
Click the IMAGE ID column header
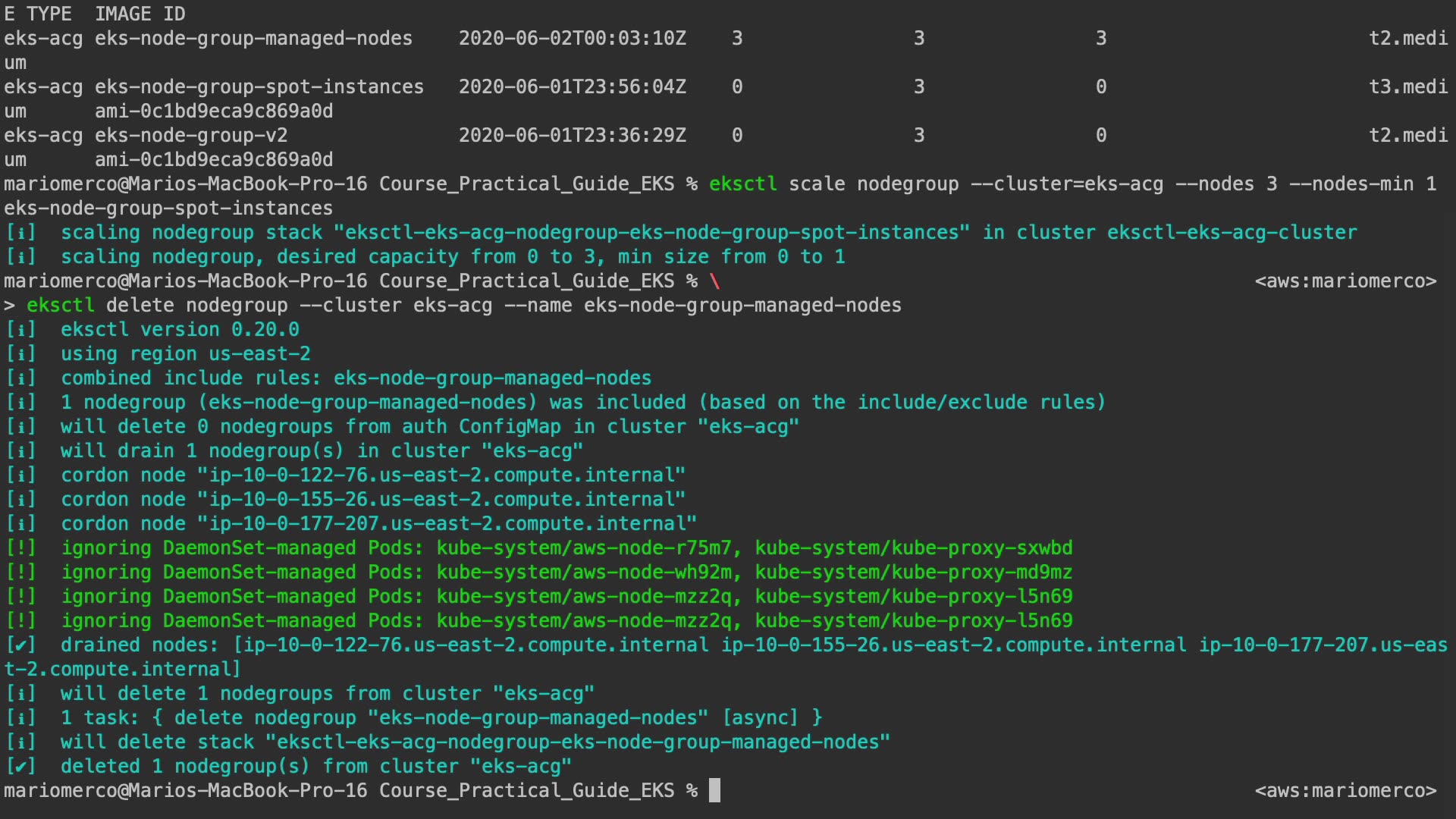point(140,14)
